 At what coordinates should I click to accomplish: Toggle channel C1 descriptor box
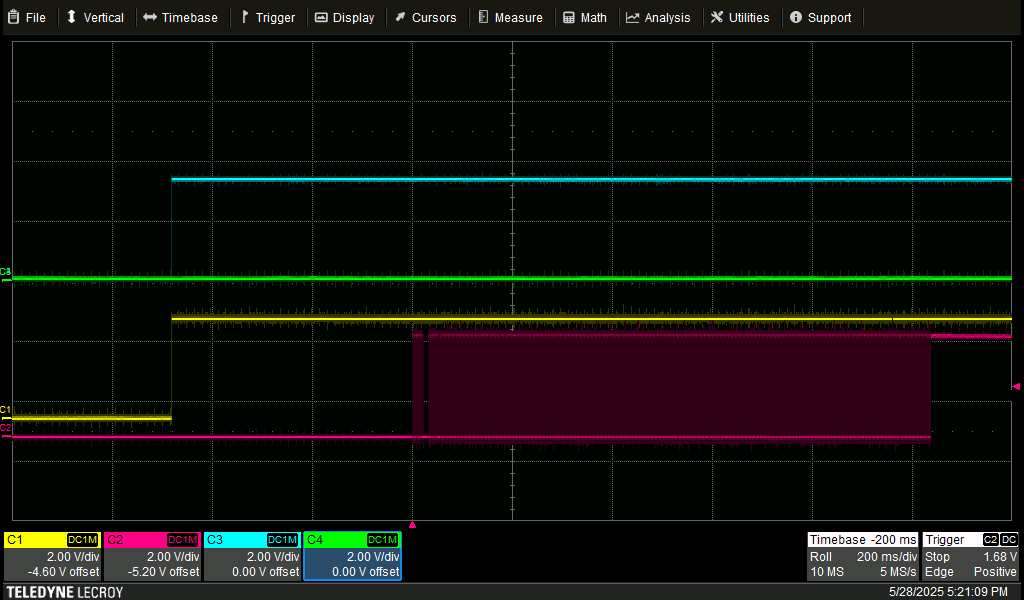pos(52,556)
